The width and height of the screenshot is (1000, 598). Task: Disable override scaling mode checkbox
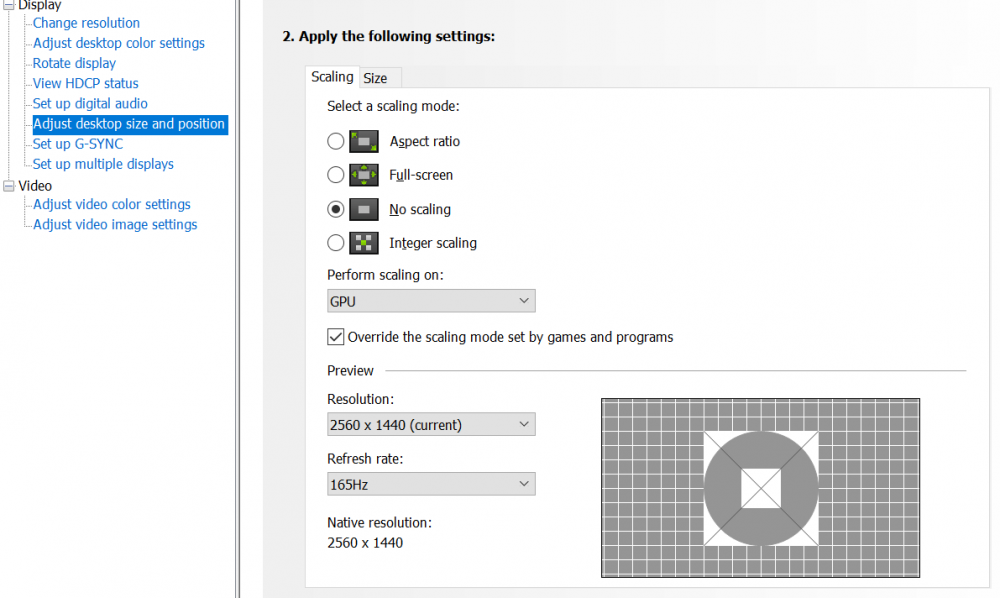pyautogui.click(x=336, y=337)
